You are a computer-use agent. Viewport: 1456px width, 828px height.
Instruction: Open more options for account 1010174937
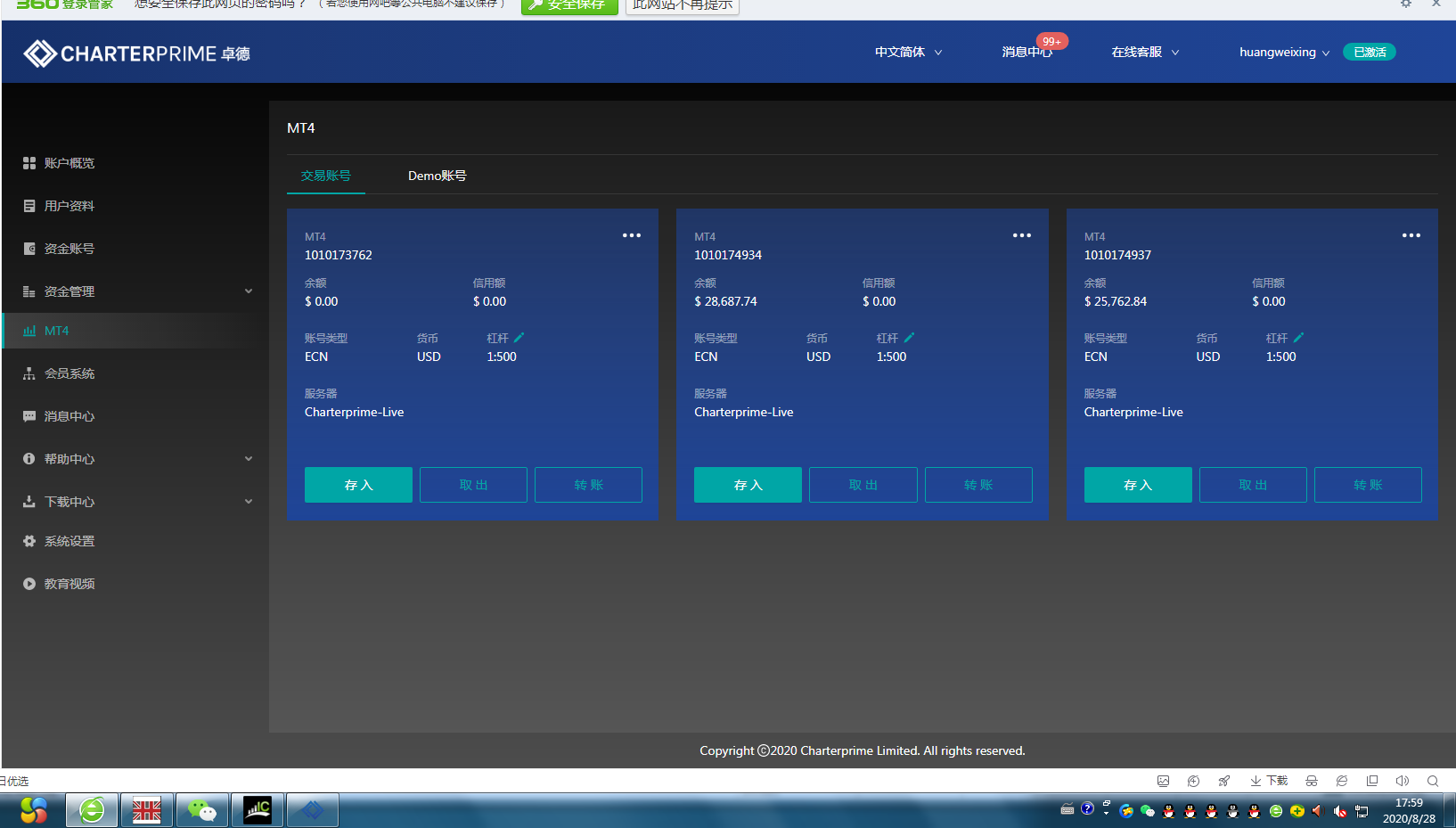point(1411,235)
